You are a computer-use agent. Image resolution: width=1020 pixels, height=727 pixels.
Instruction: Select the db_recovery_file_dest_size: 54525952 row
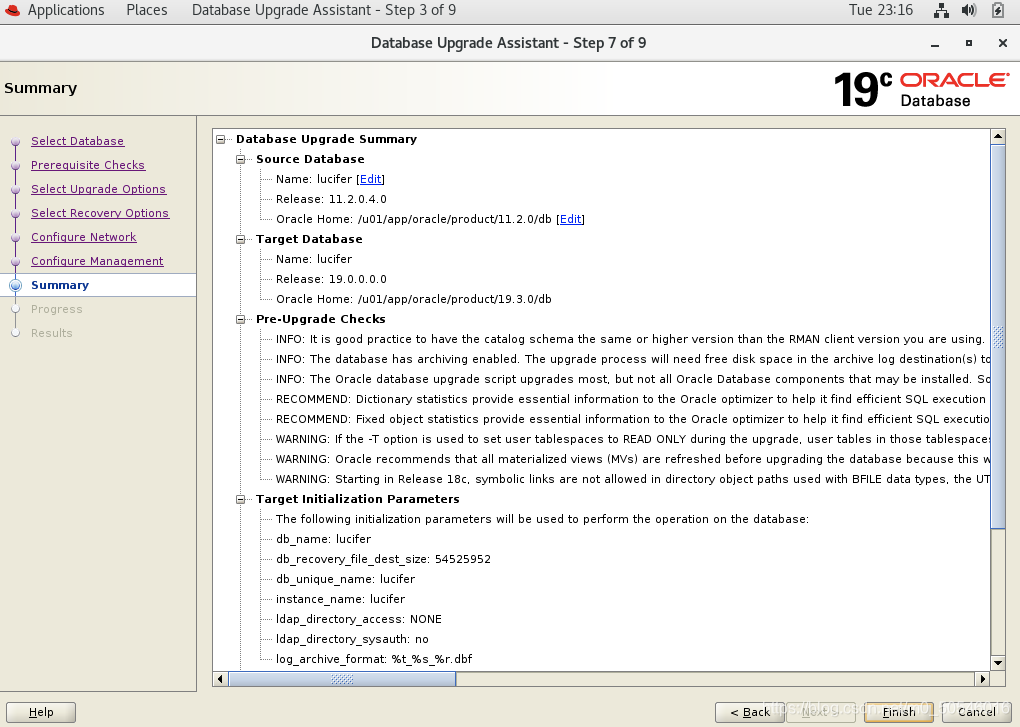coord(383,560)
